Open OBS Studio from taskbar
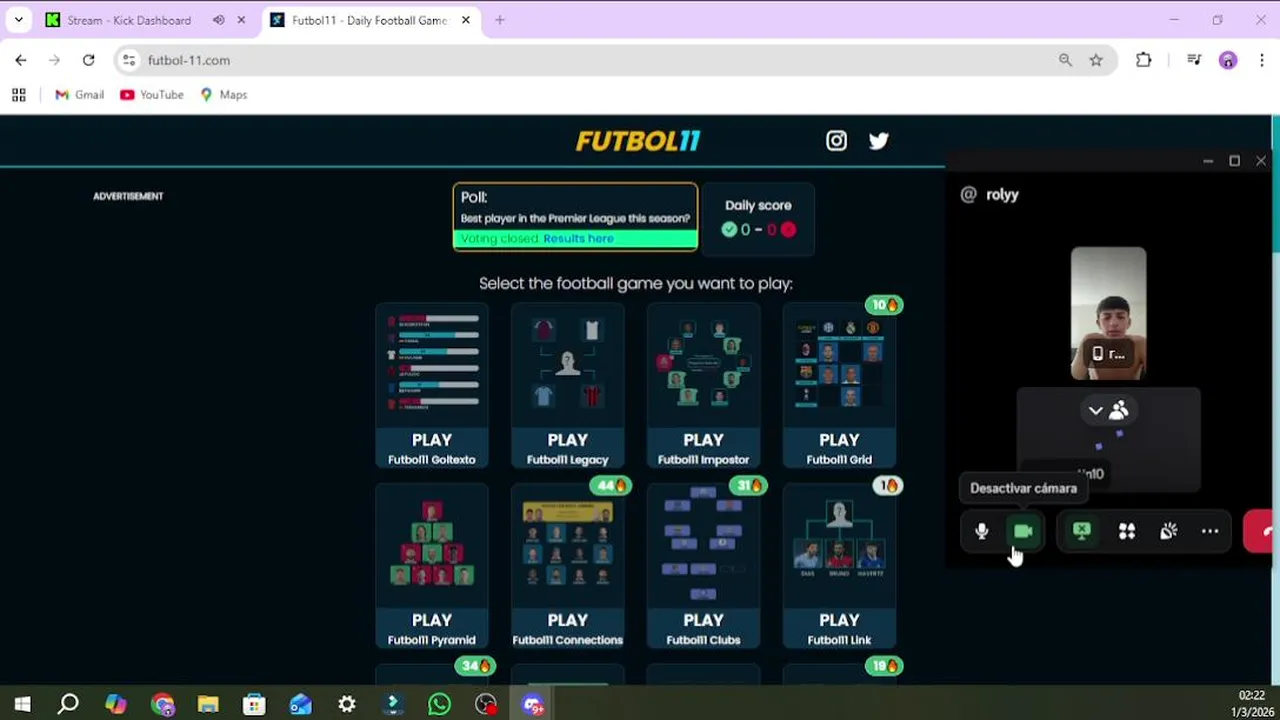This screenshot has height=720, width=1280. [x=486, y=705]
